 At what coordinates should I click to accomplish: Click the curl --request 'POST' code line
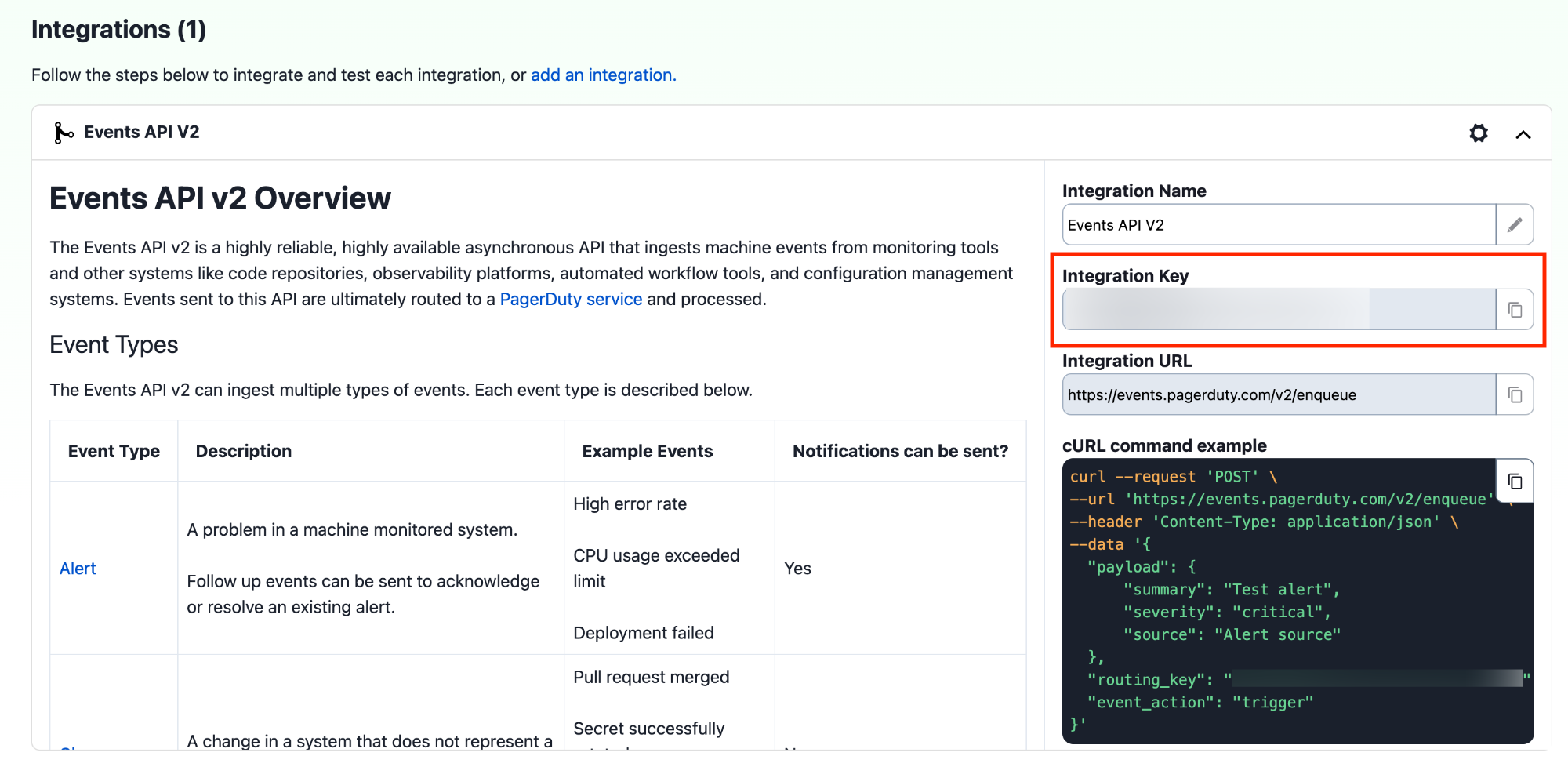point(1174,477)
